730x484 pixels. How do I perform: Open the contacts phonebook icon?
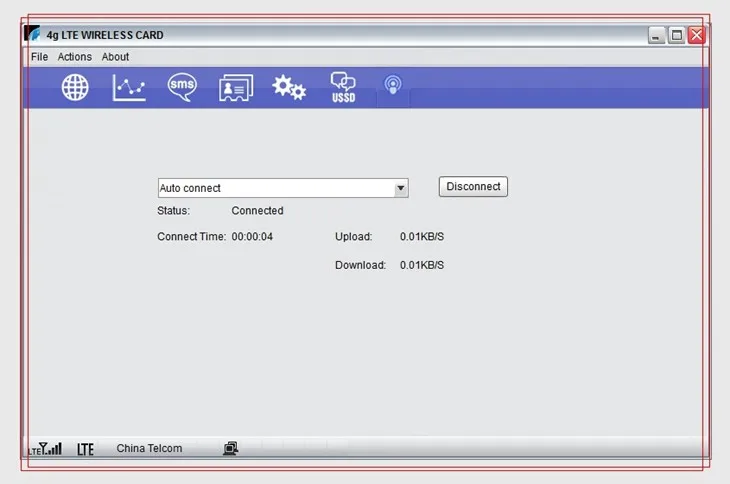236,88
